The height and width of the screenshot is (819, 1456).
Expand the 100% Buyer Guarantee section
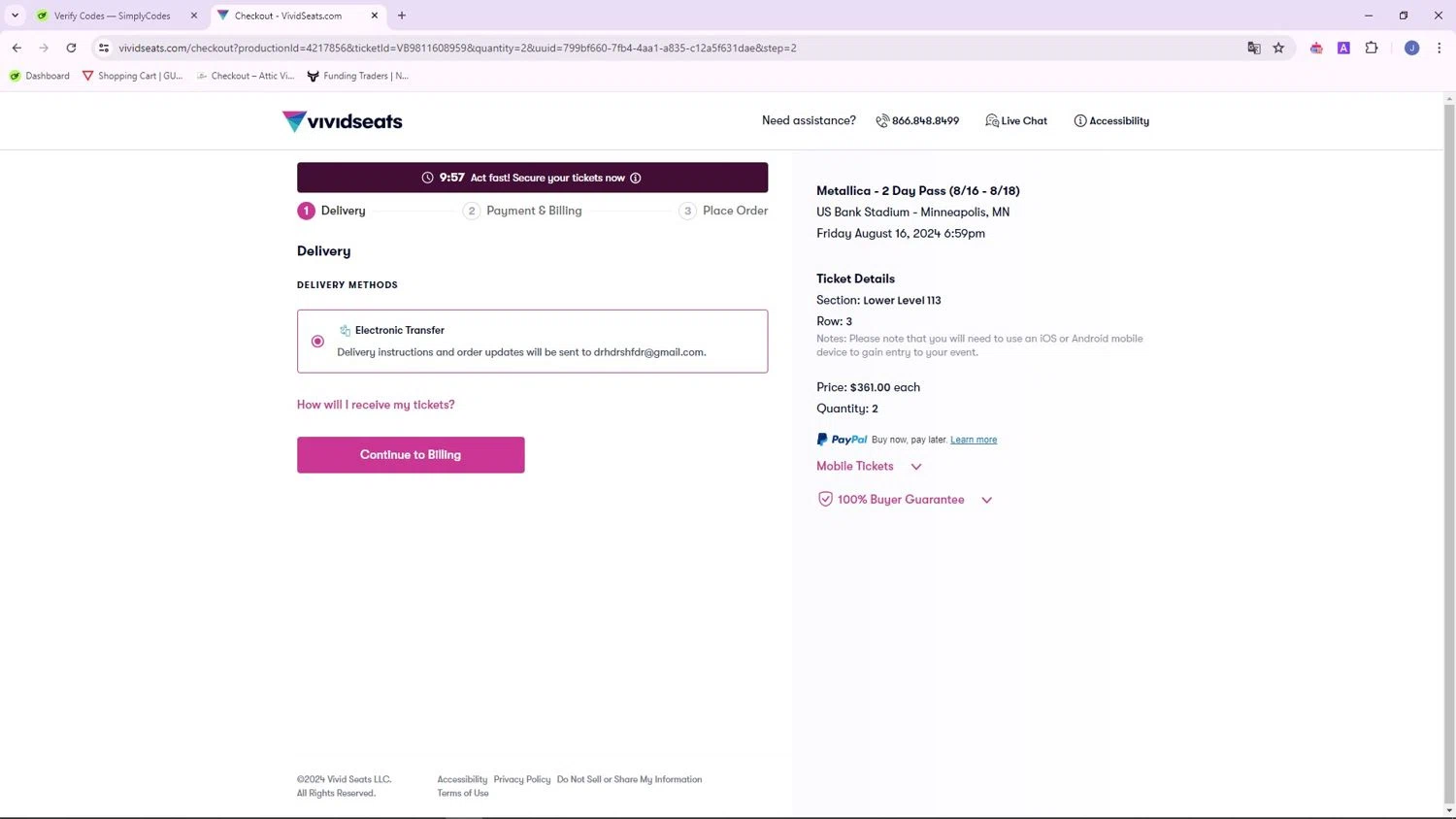coord(906,500)
